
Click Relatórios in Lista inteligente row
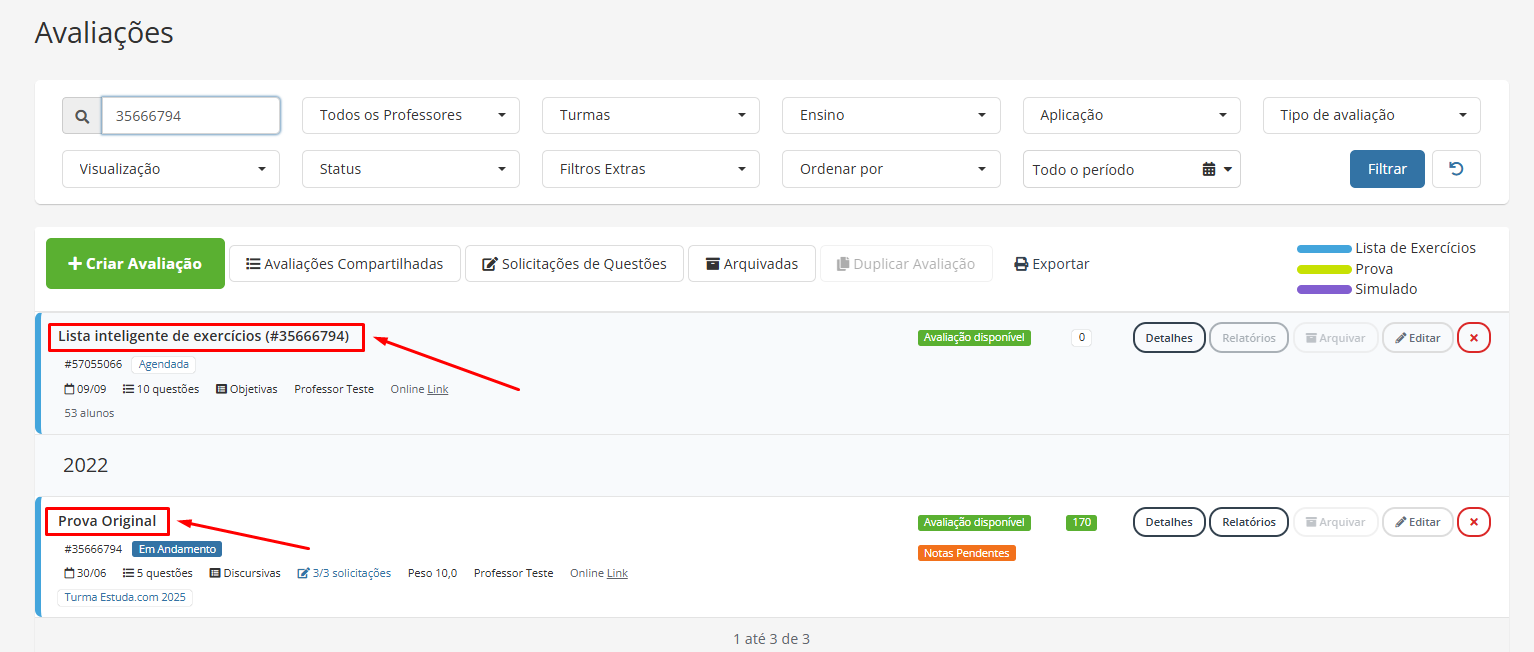pos(1249,338)
